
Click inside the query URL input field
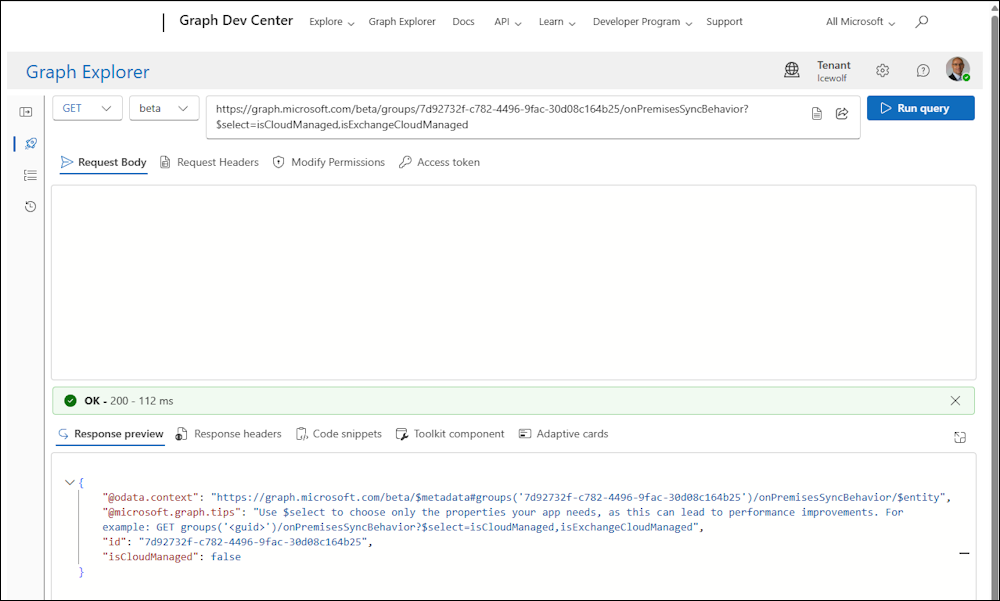(500, 117)
